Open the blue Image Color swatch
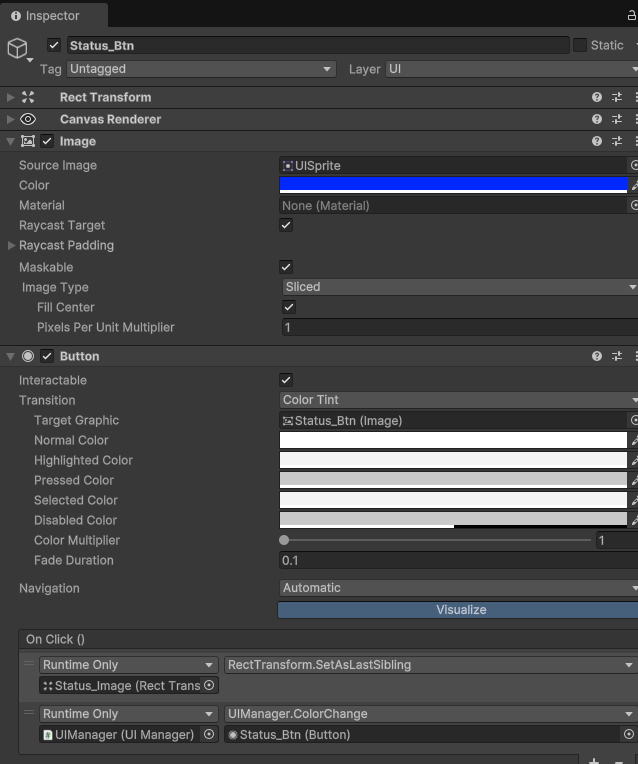 tap(453, 185)
